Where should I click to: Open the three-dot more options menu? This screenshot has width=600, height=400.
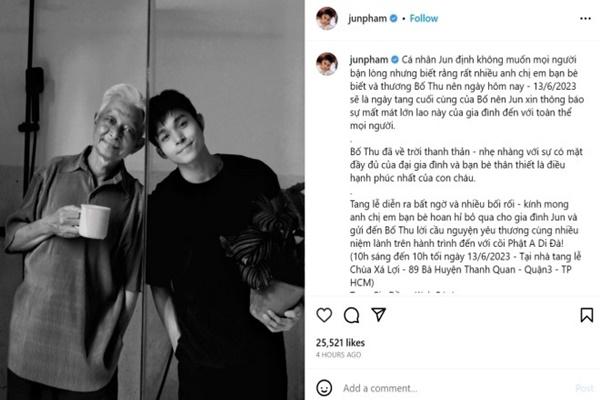(585, 18)
